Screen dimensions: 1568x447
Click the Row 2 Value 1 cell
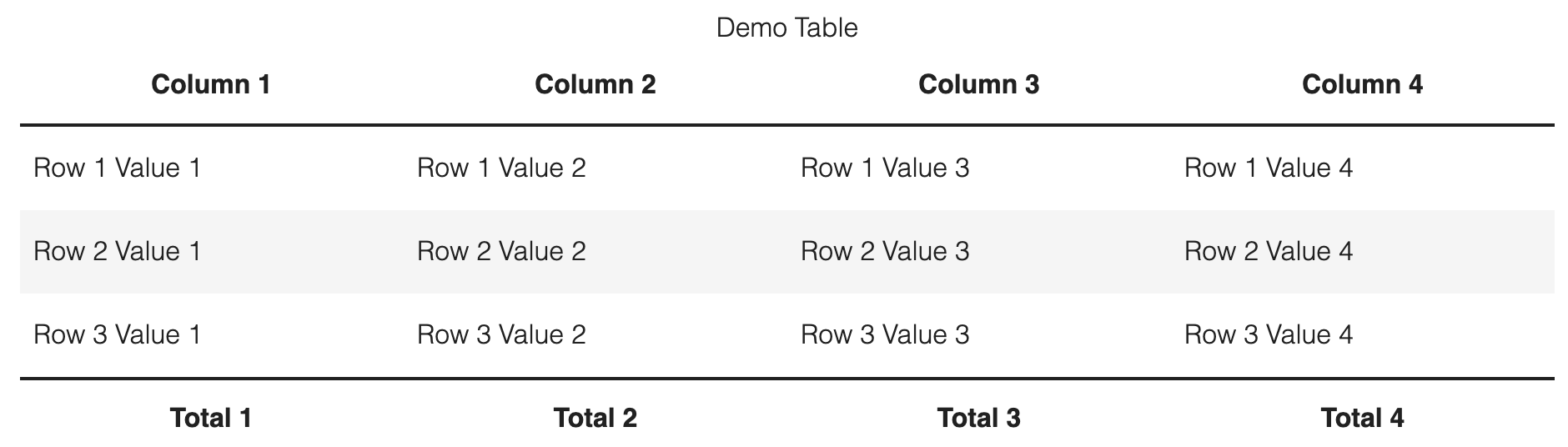(118, 252)
